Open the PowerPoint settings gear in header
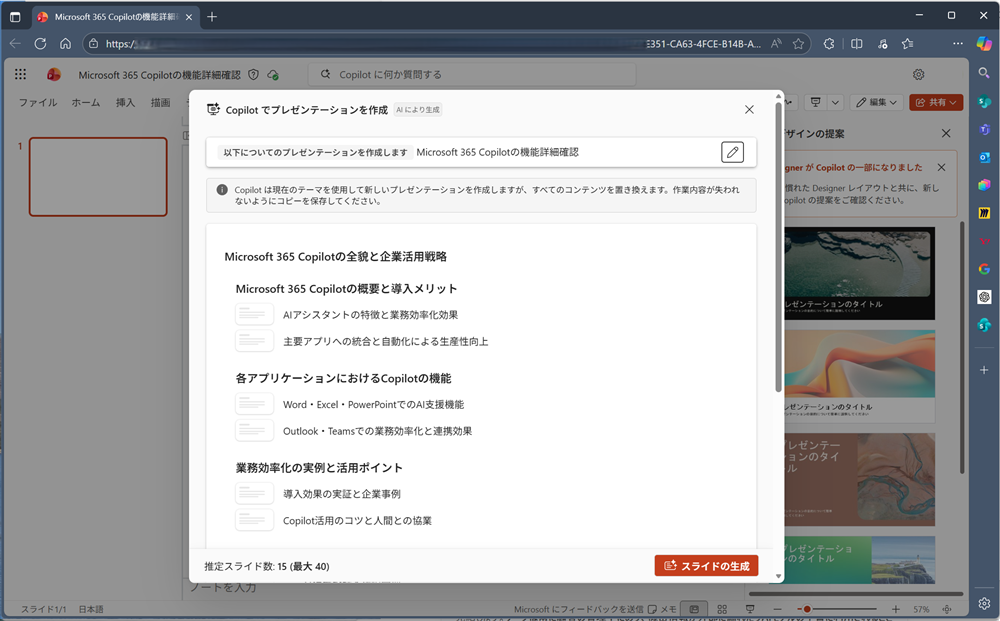The height and width of the screenshot is (621, 1000). coord(918,74)
